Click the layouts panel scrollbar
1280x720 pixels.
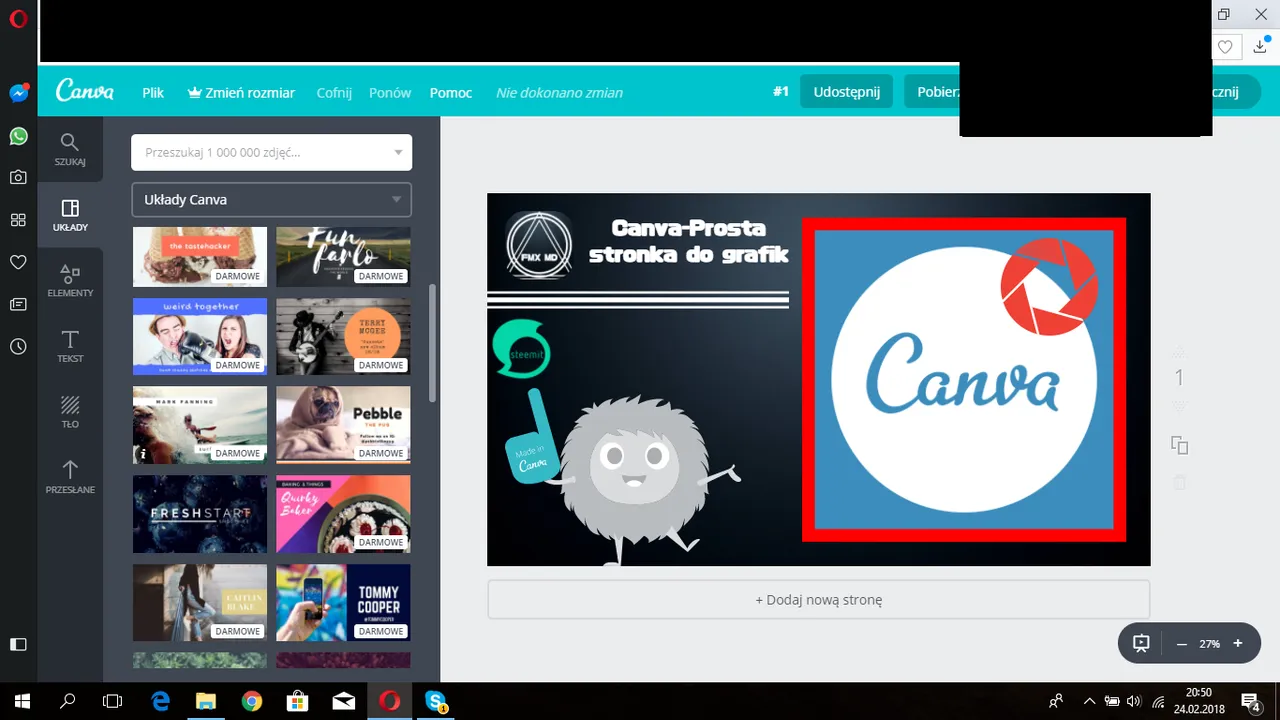(433, 343)
